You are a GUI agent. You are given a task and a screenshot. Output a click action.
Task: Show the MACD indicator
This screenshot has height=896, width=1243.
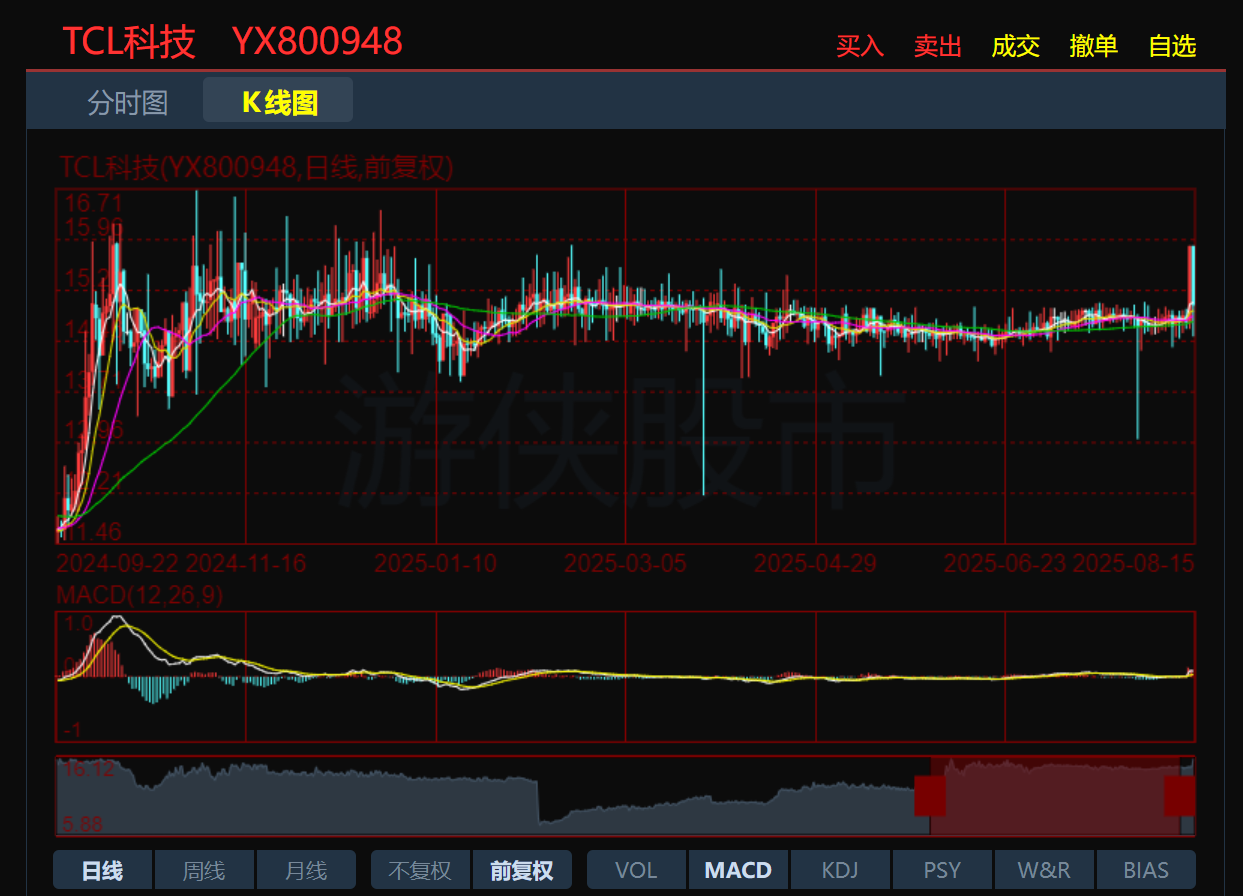point(738,870)
